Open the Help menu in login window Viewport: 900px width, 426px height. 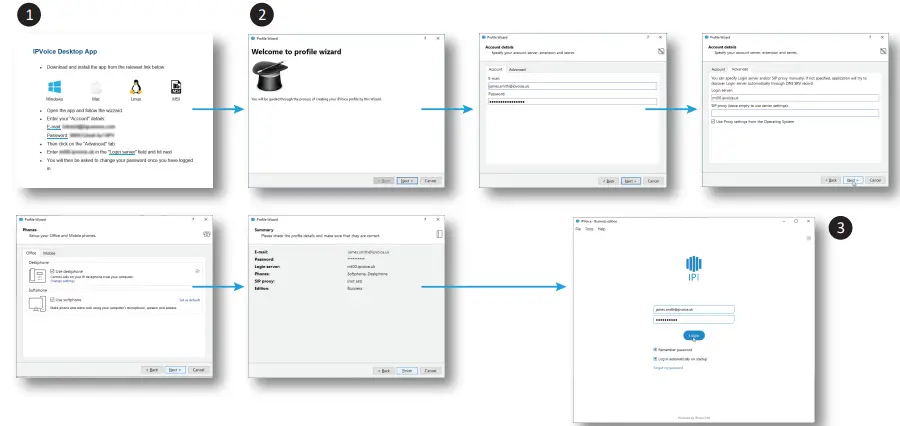[x=602, y=229]
